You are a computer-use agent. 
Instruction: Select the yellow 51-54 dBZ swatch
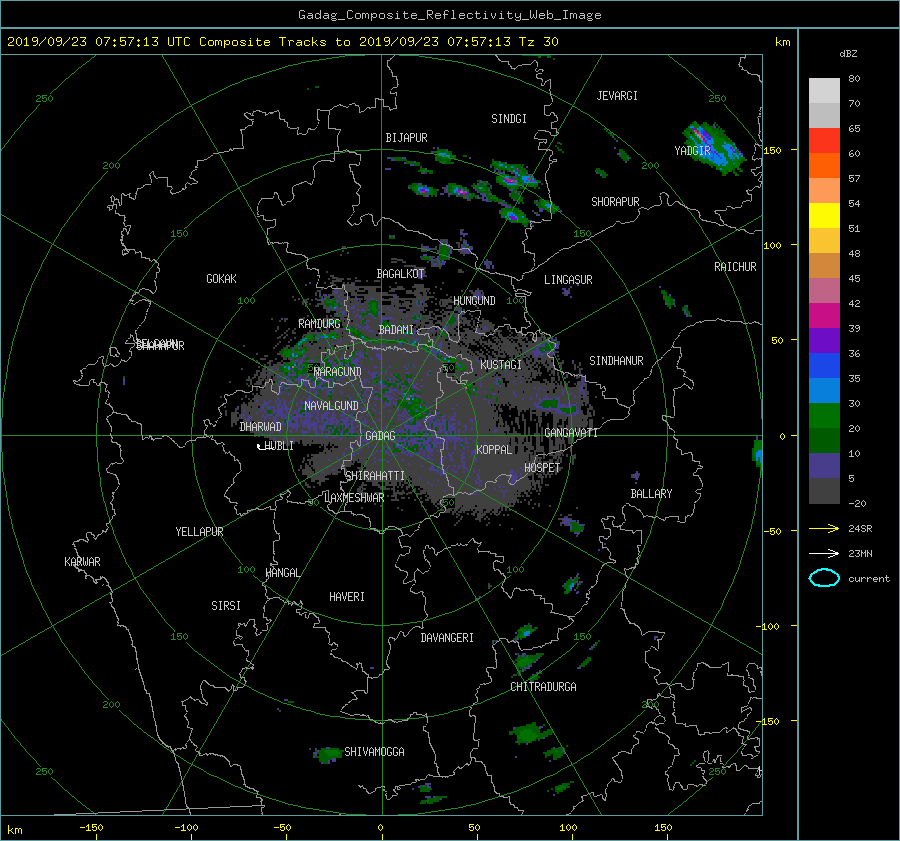(824, 215)
